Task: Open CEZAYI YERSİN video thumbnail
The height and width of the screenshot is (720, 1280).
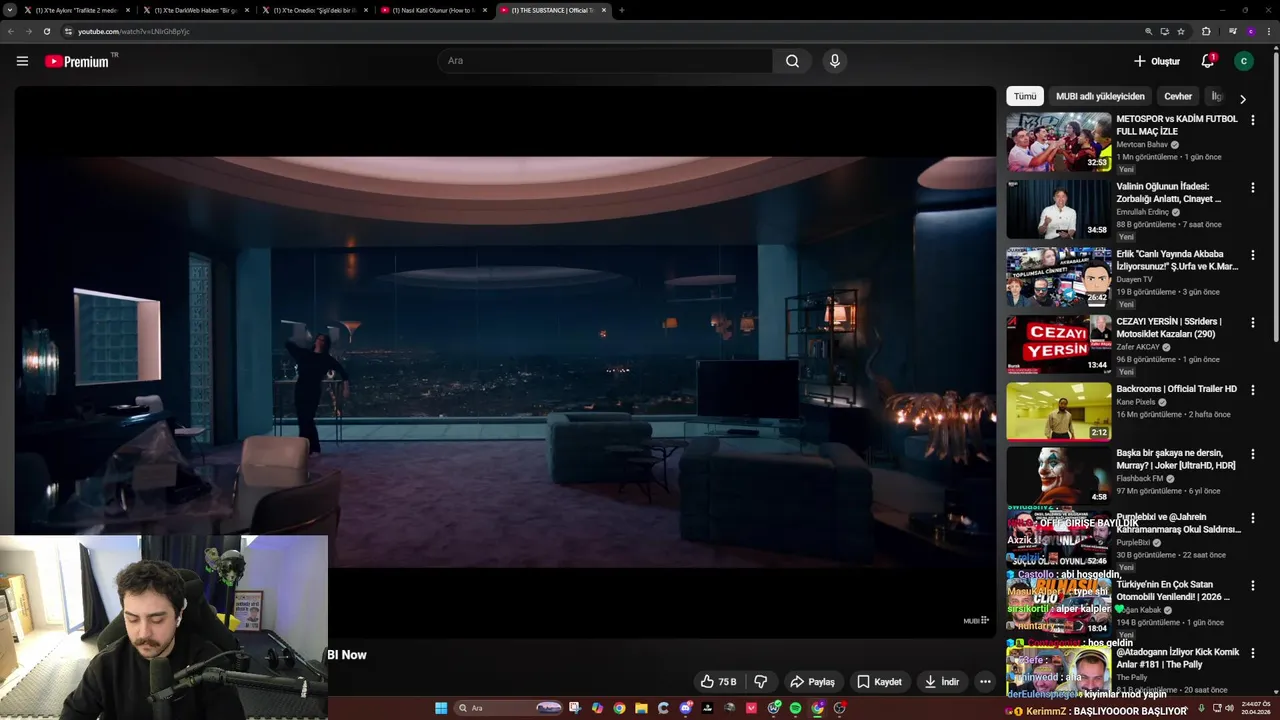Action: [x=1058, y=344]
